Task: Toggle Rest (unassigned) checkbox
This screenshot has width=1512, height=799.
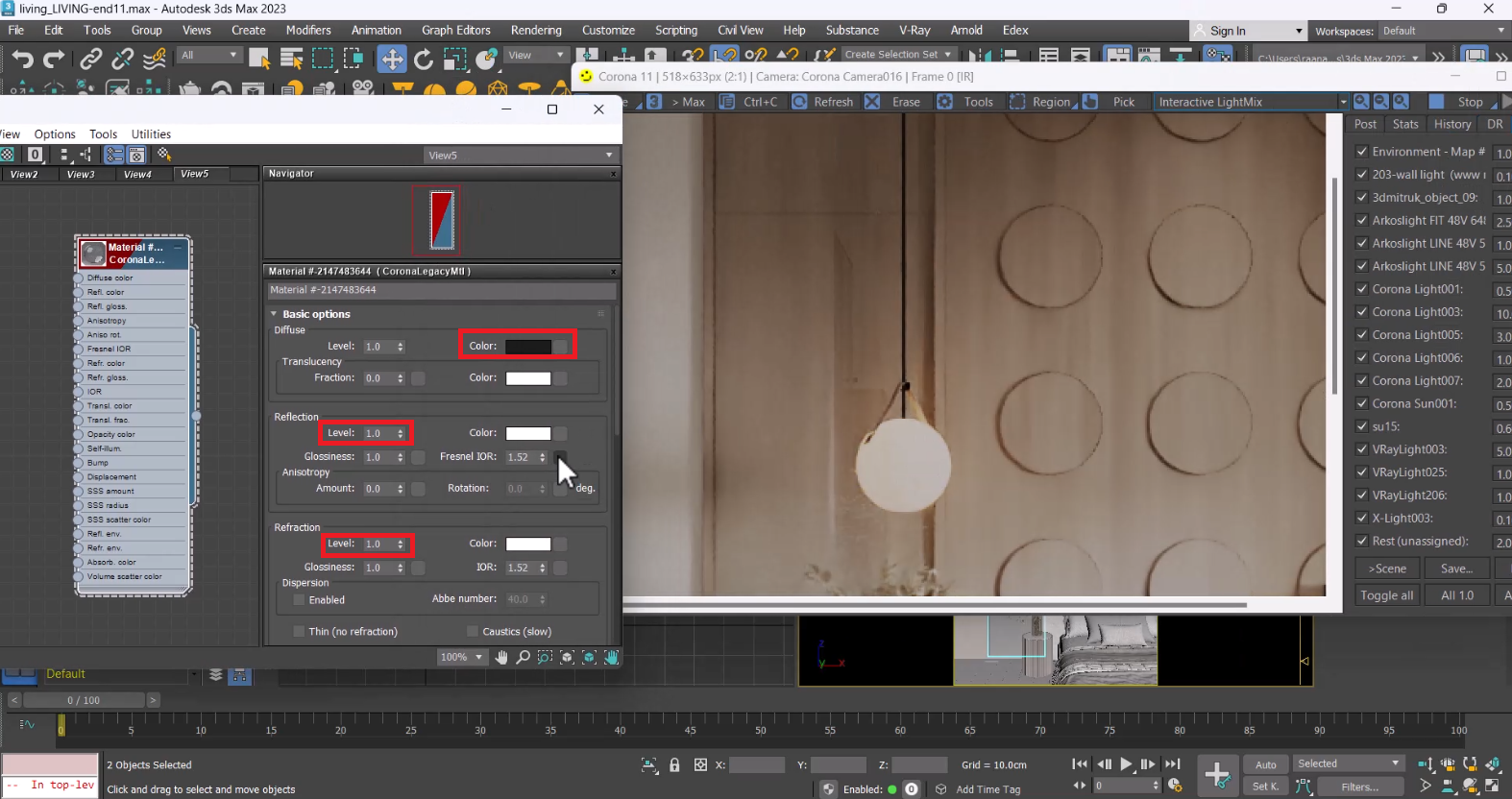Action: 1362,541
